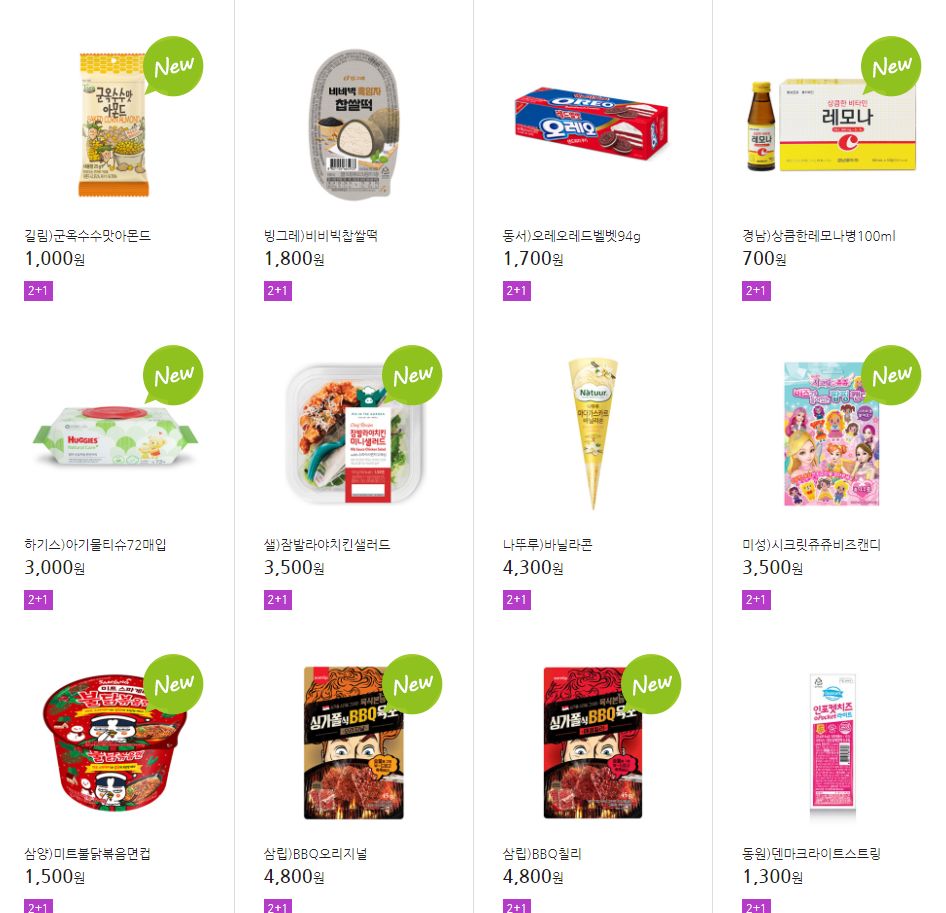
Task: Click the 2+1 tag under 비비빅찹쌀떡
Action: point(278,291)
